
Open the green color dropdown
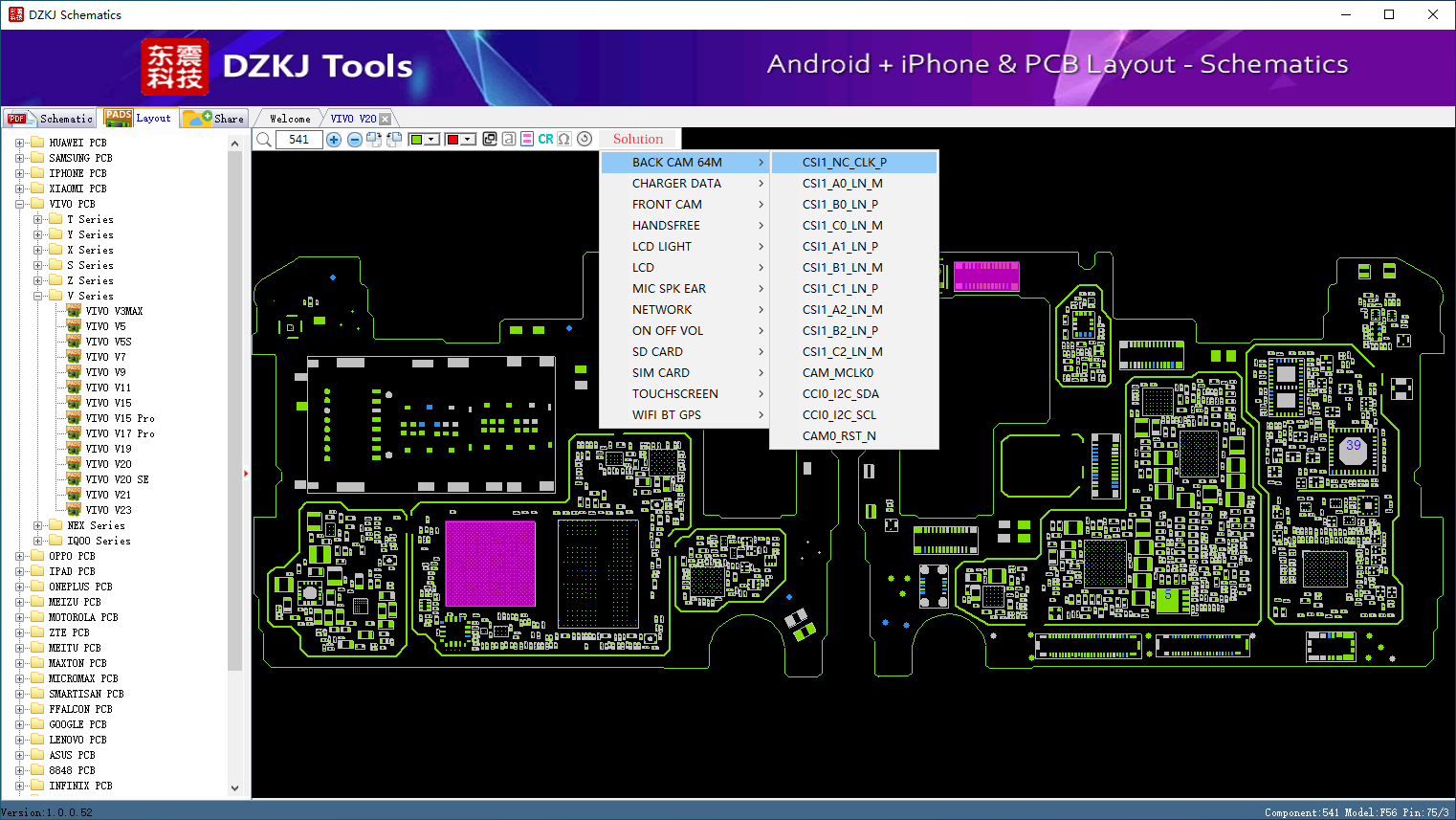point(431,140)
